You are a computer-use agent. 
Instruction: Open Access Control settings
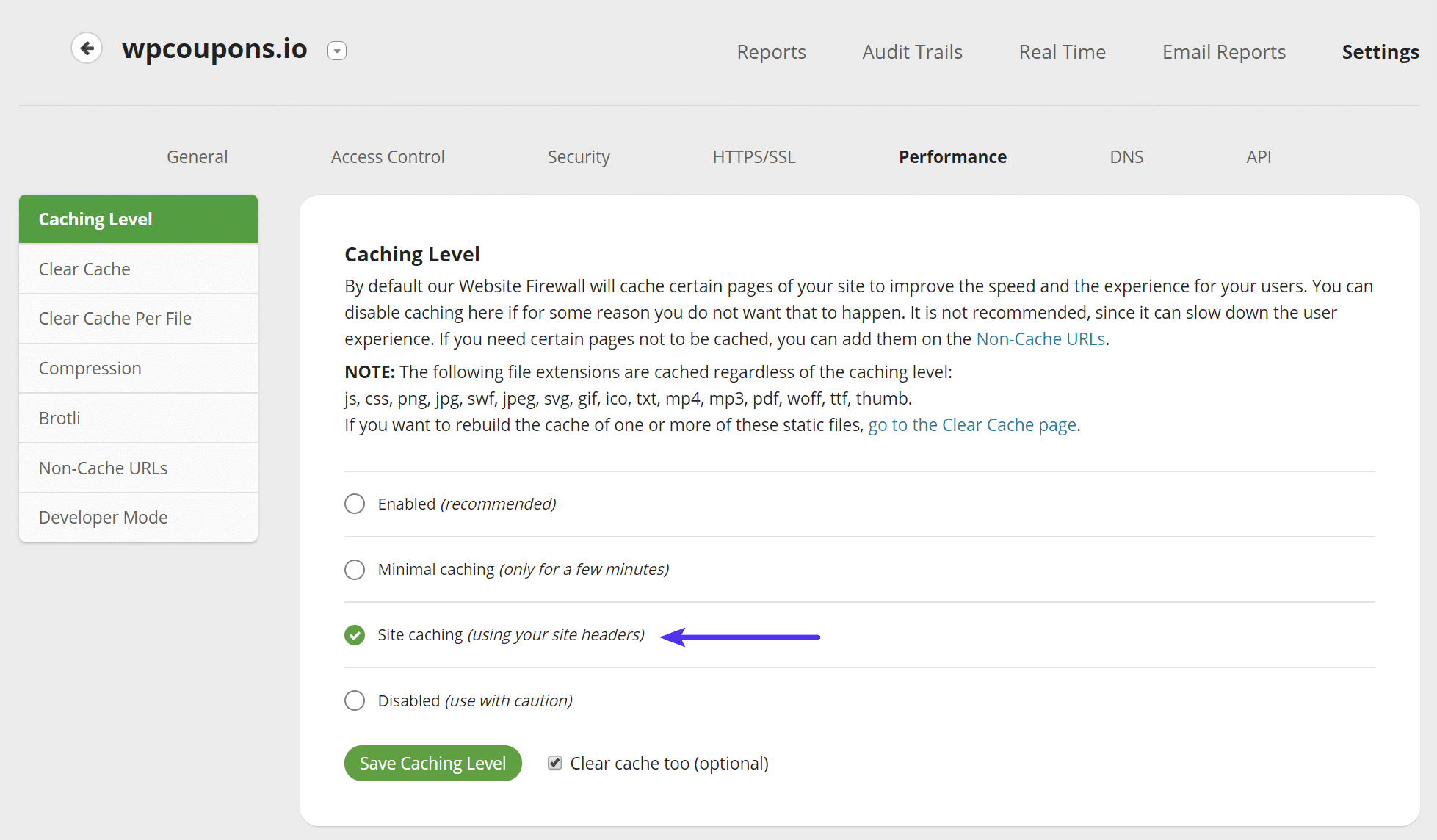click(386, 157)
